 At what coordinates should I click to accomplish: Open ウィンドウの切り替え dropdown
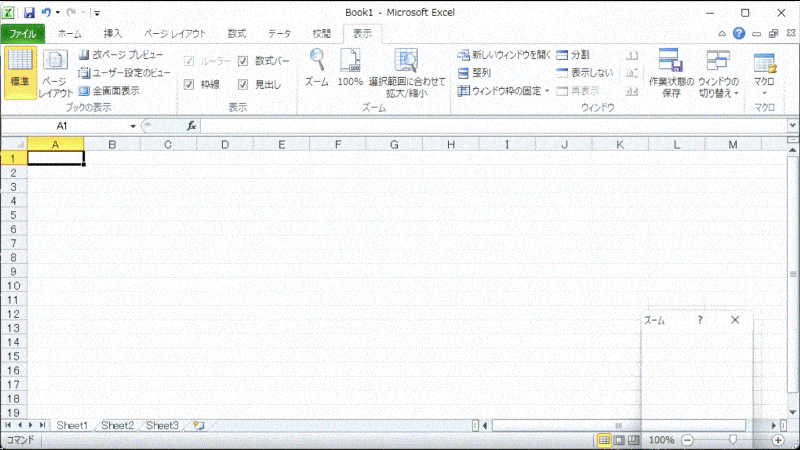pyautogui.click(x=718, y=72)
